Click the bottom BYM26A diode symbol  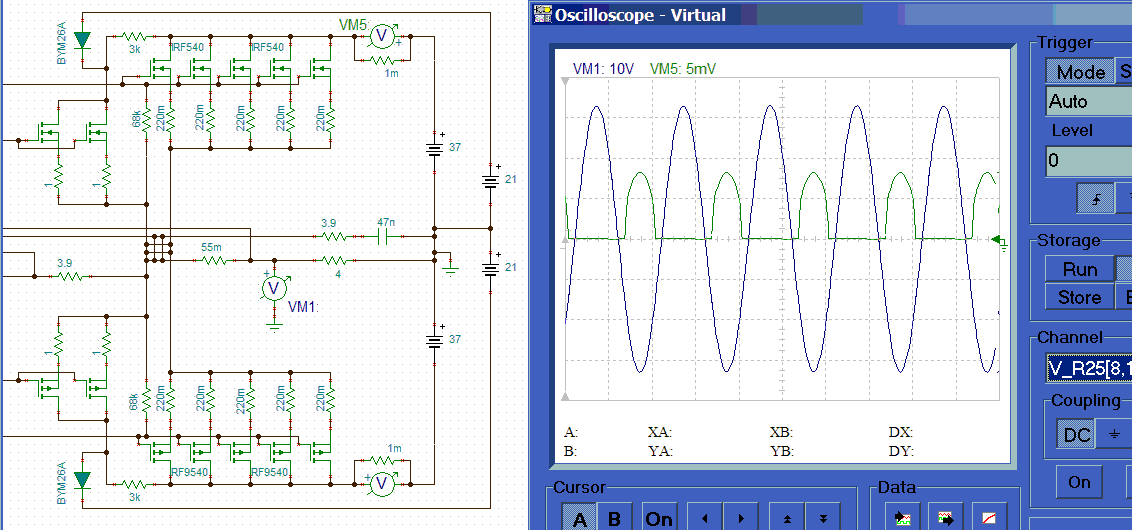click(x=84, y=479)
